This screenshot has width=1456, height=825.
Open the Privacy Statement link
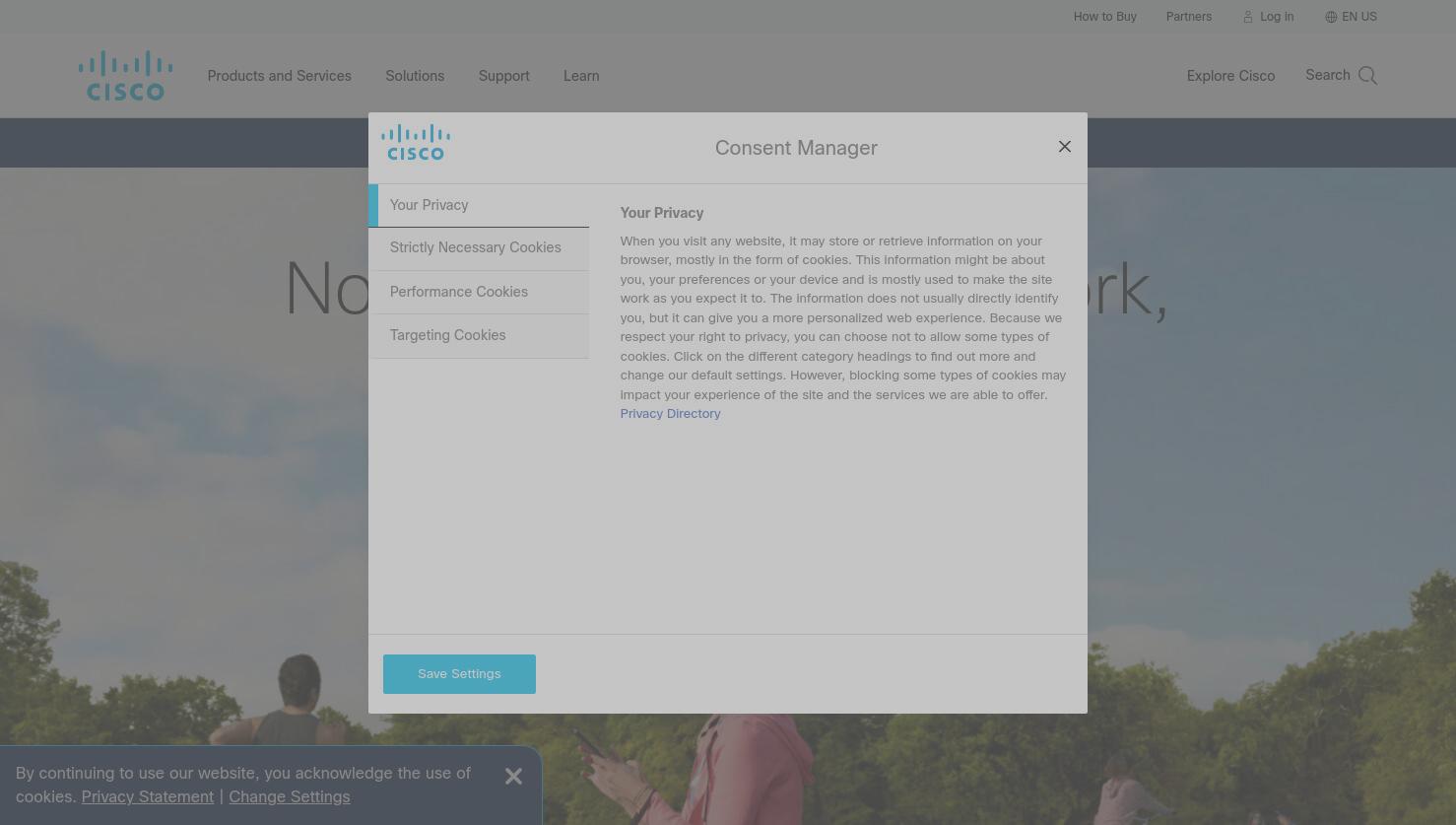[x=147, y=796]
